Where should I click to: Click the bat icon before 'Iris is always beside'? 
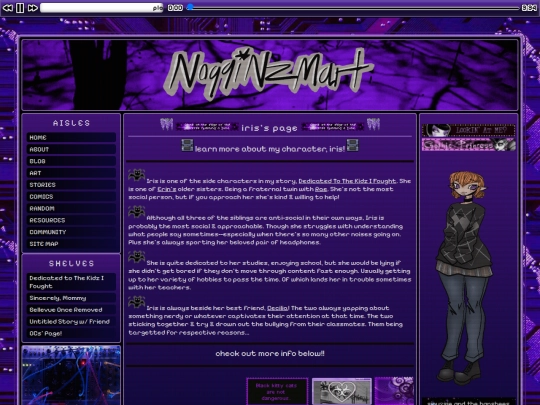[136, 302]
